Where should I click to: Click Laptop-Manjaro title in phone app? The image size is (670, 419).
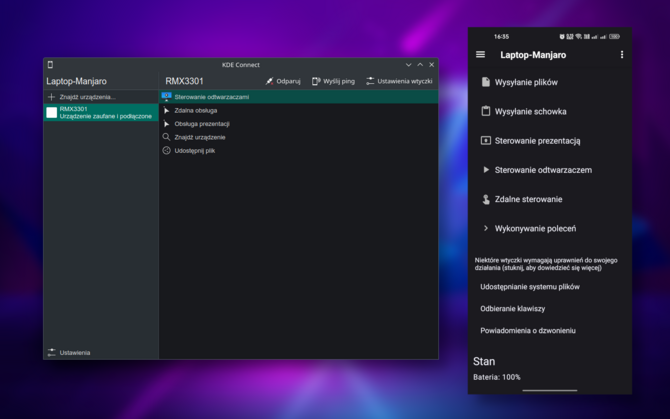click(533, 55)
